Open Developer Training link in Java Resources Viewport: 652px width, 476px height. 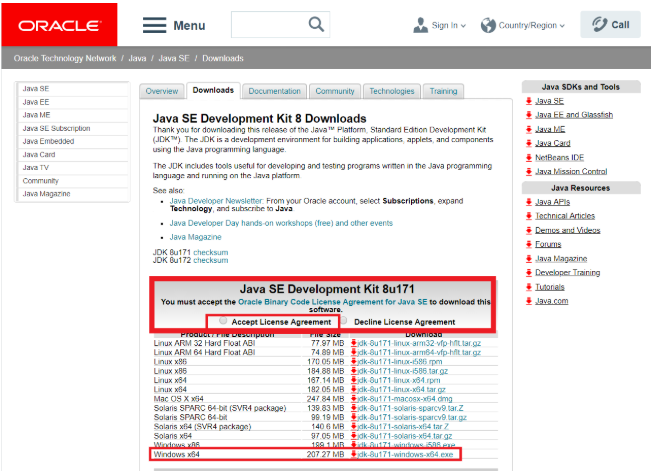pyautogui.click(x=568, y=273)
